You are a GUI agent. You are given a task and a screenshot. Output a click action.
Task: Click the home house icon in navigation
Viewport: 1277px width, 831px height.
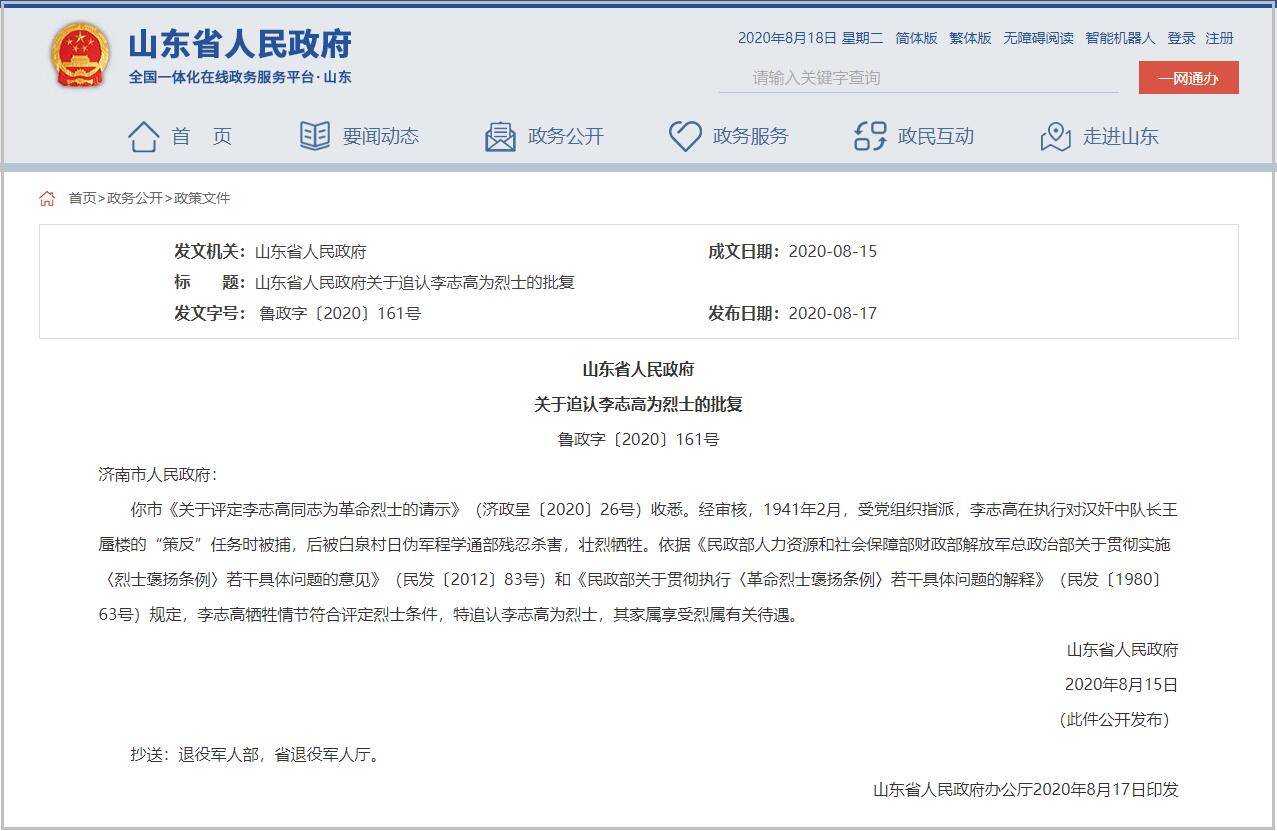(143, 137)
